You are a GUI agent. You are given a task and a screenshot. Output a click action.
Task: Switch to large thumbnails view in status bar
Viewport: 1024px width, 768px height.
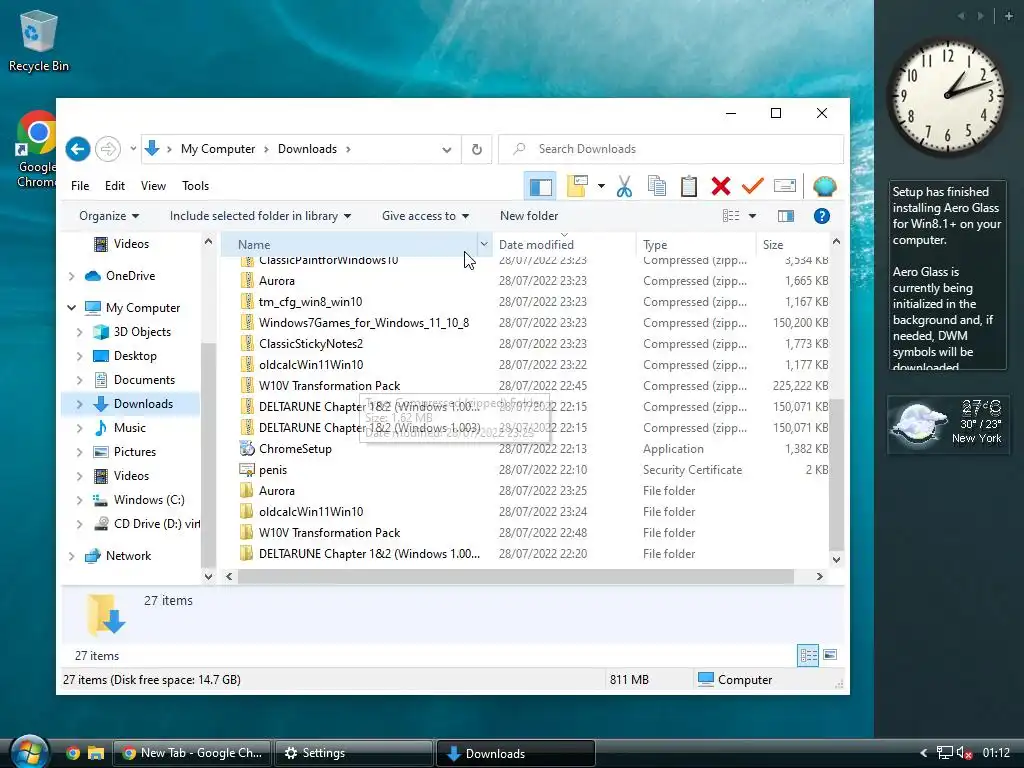pos(830,655)
